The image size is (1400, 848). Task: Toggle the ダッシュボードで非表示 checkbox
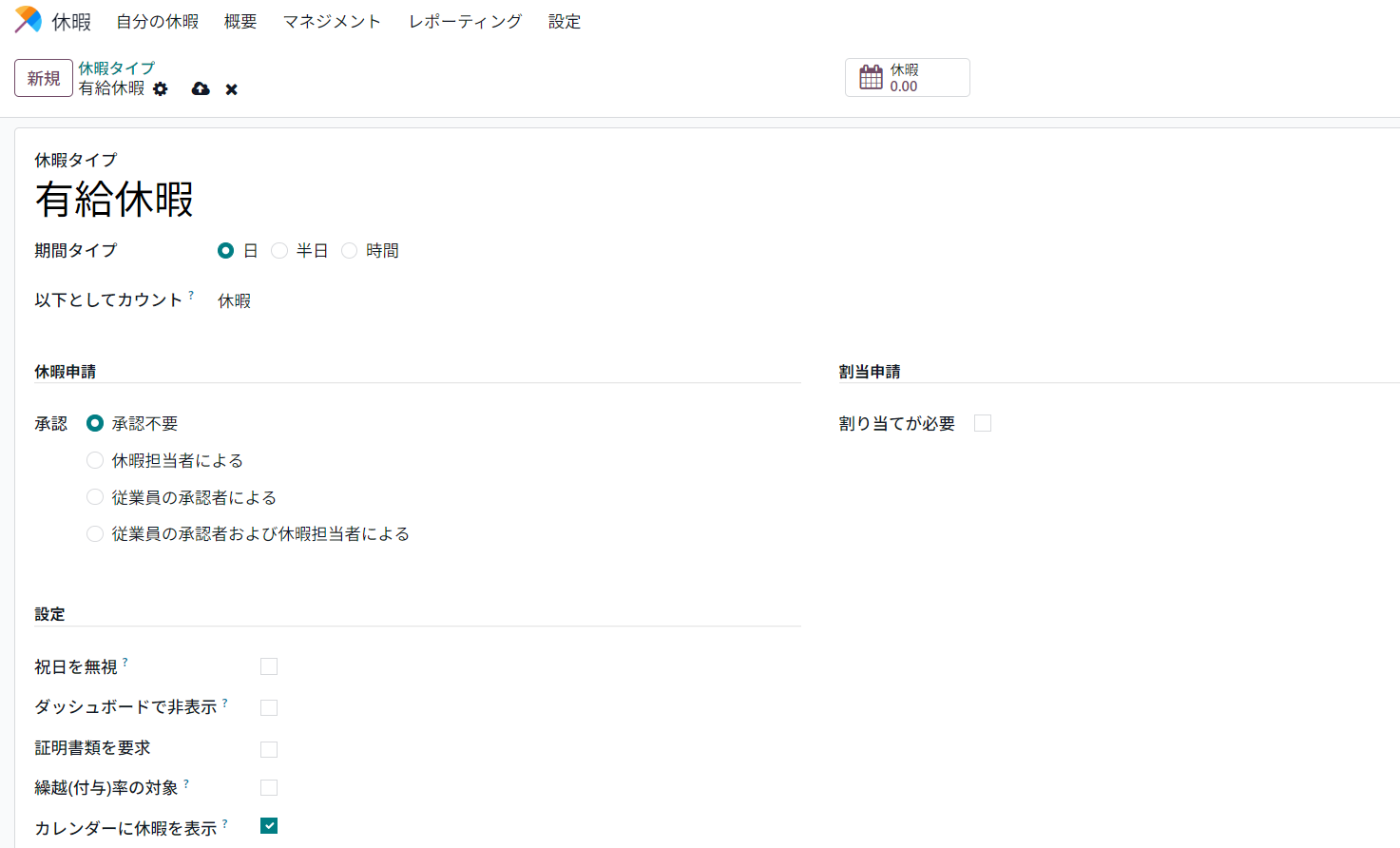point(269,707)
